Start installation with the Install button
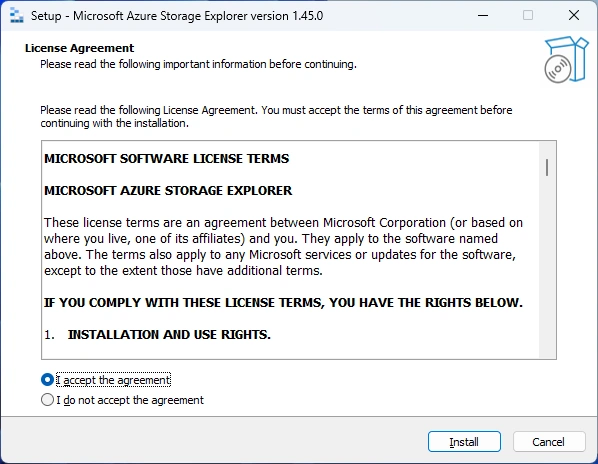Viewport: 598px width, 464px height. coord(464,442)
